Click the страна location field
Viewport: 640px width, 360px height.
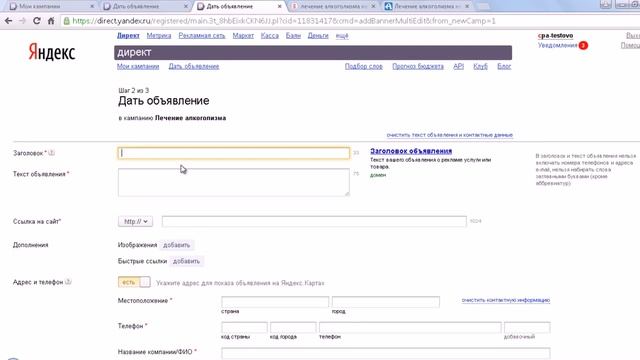pos(275,302)
